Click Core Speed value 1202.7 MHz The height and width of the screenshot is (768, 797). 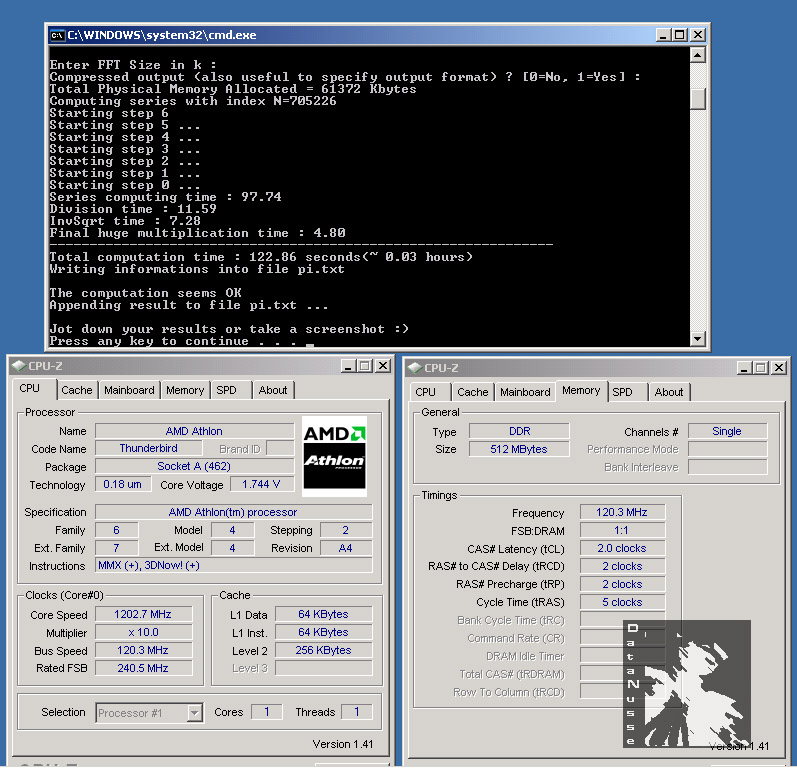pos(143,614)
